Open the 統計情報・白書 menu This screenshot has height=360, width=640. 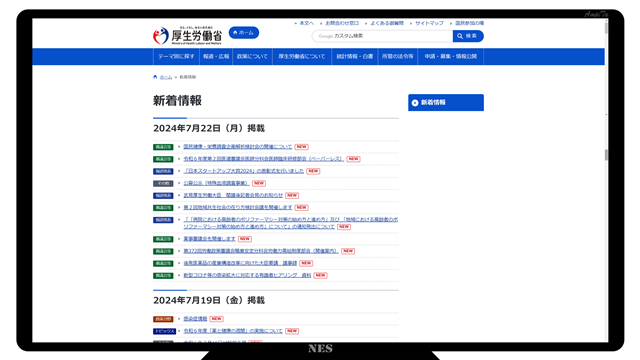coord(355,56)
